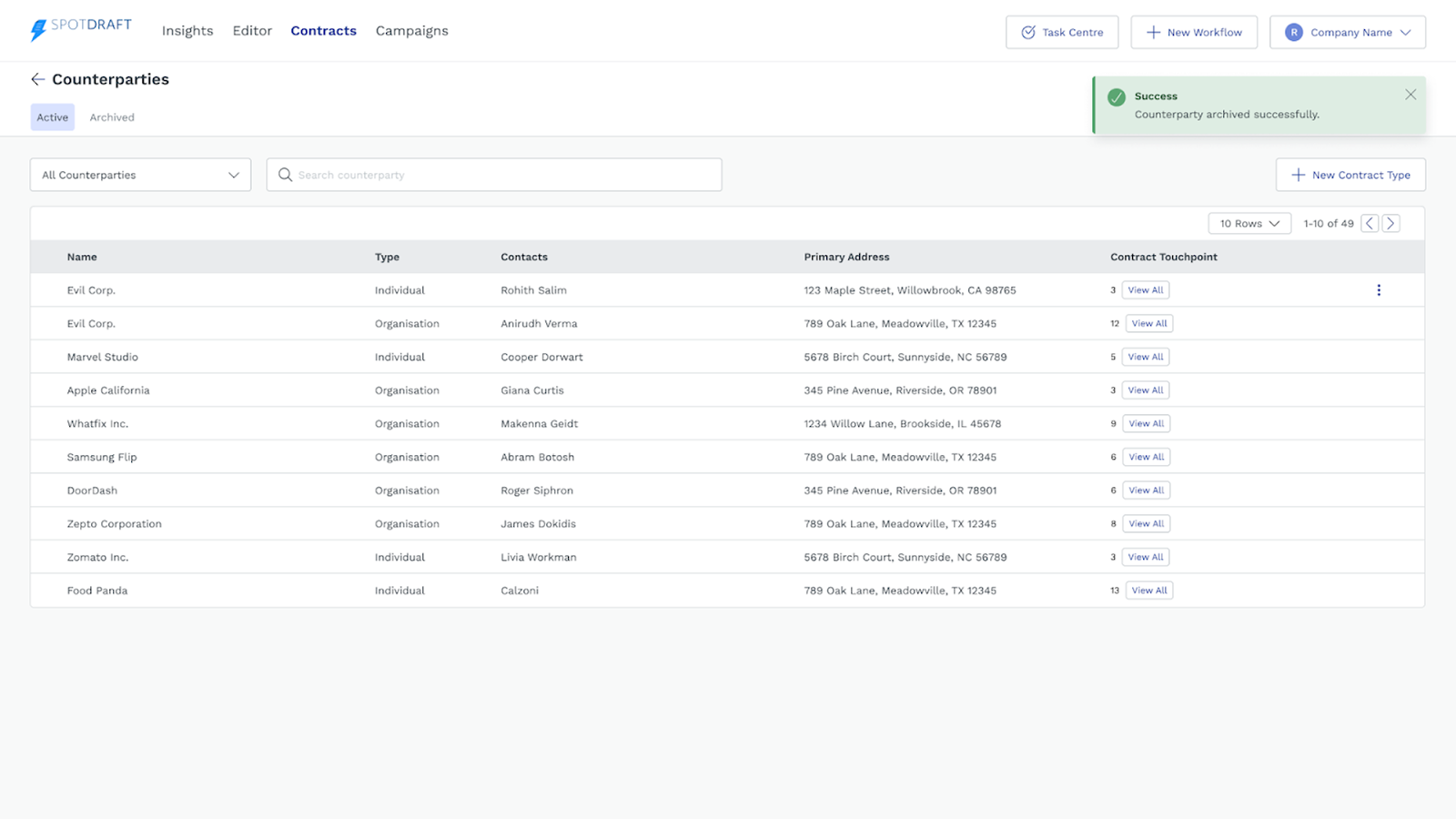View All touchpoints for Marvel Studio
Viewport: 1456px width, 819px height.
click(x=1146, y=357)
